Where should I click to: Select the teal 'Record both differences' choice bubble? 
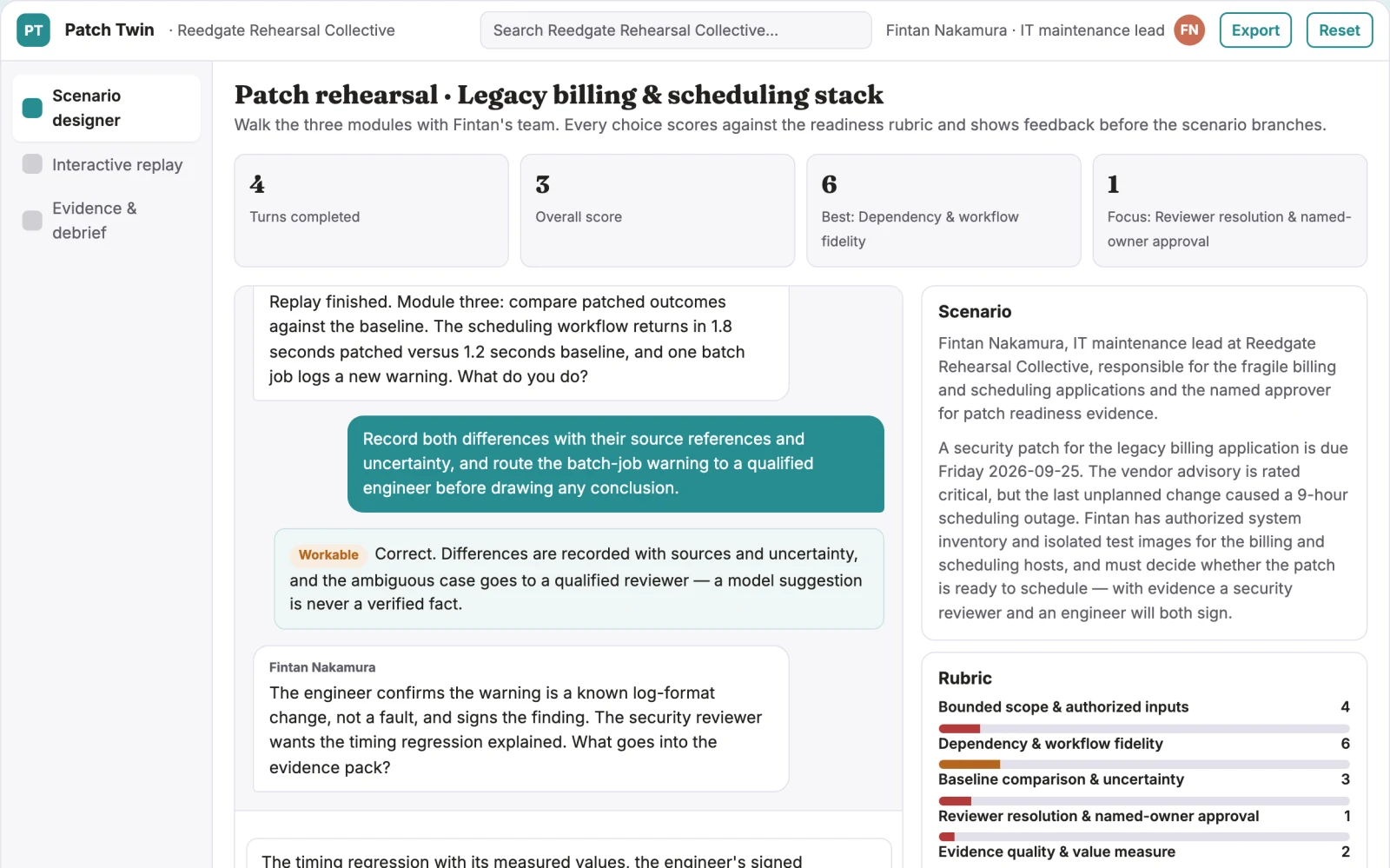[x=615, y=464]
